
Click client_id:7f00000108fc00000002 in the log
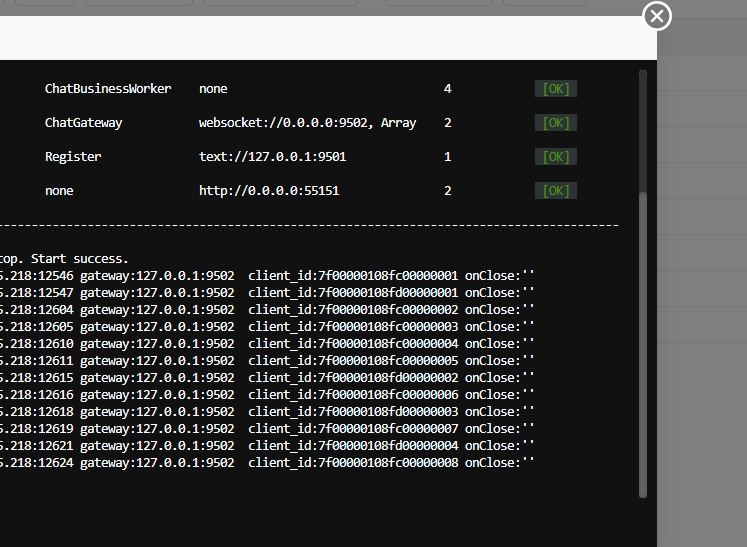[353, 310]
